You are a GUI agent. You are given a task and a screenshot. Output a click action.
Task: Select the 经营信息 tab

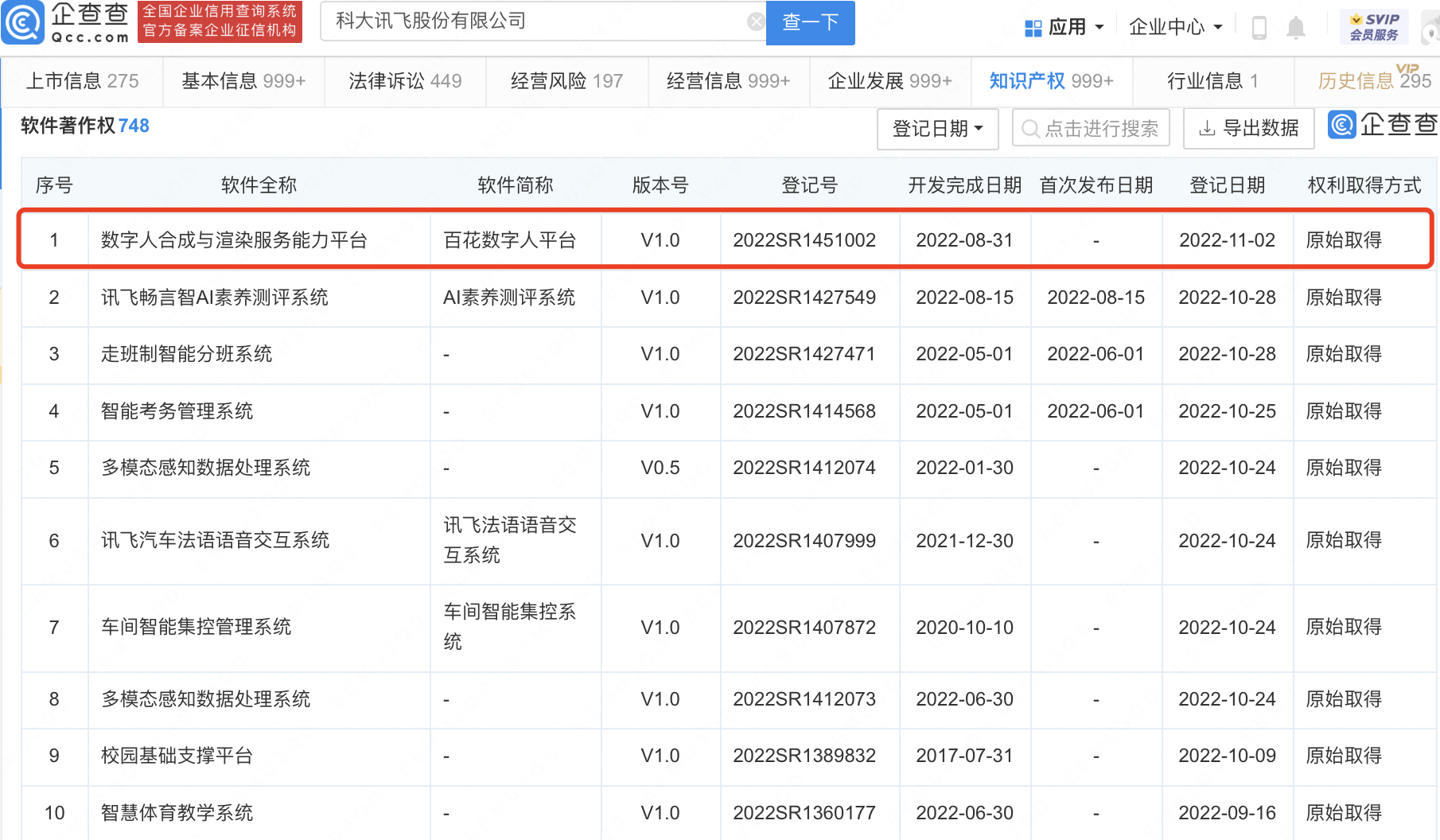point(728,81)
